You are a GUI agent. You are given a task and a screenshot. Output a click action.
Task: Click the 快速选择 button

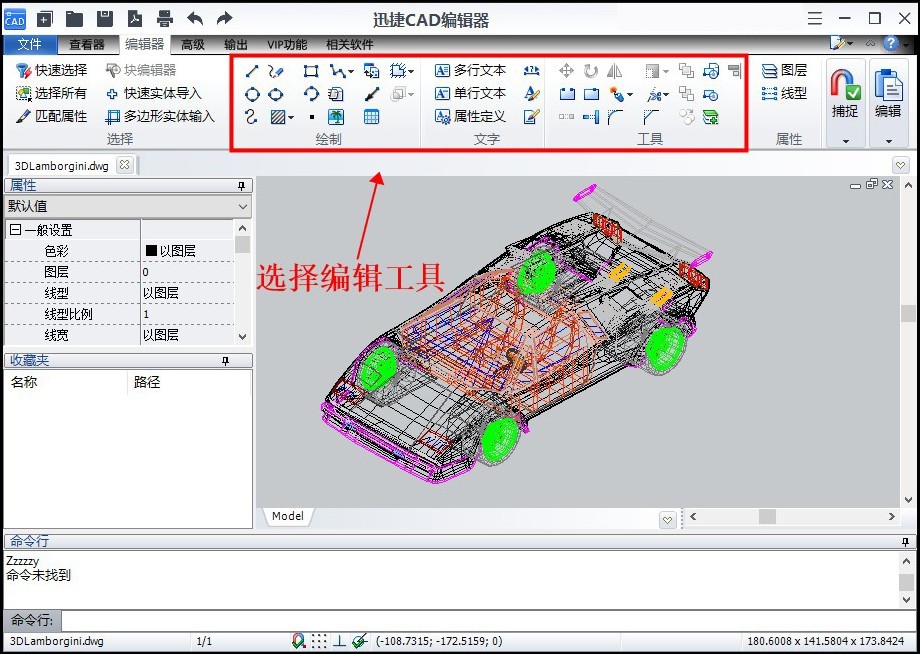coord(52,71)
